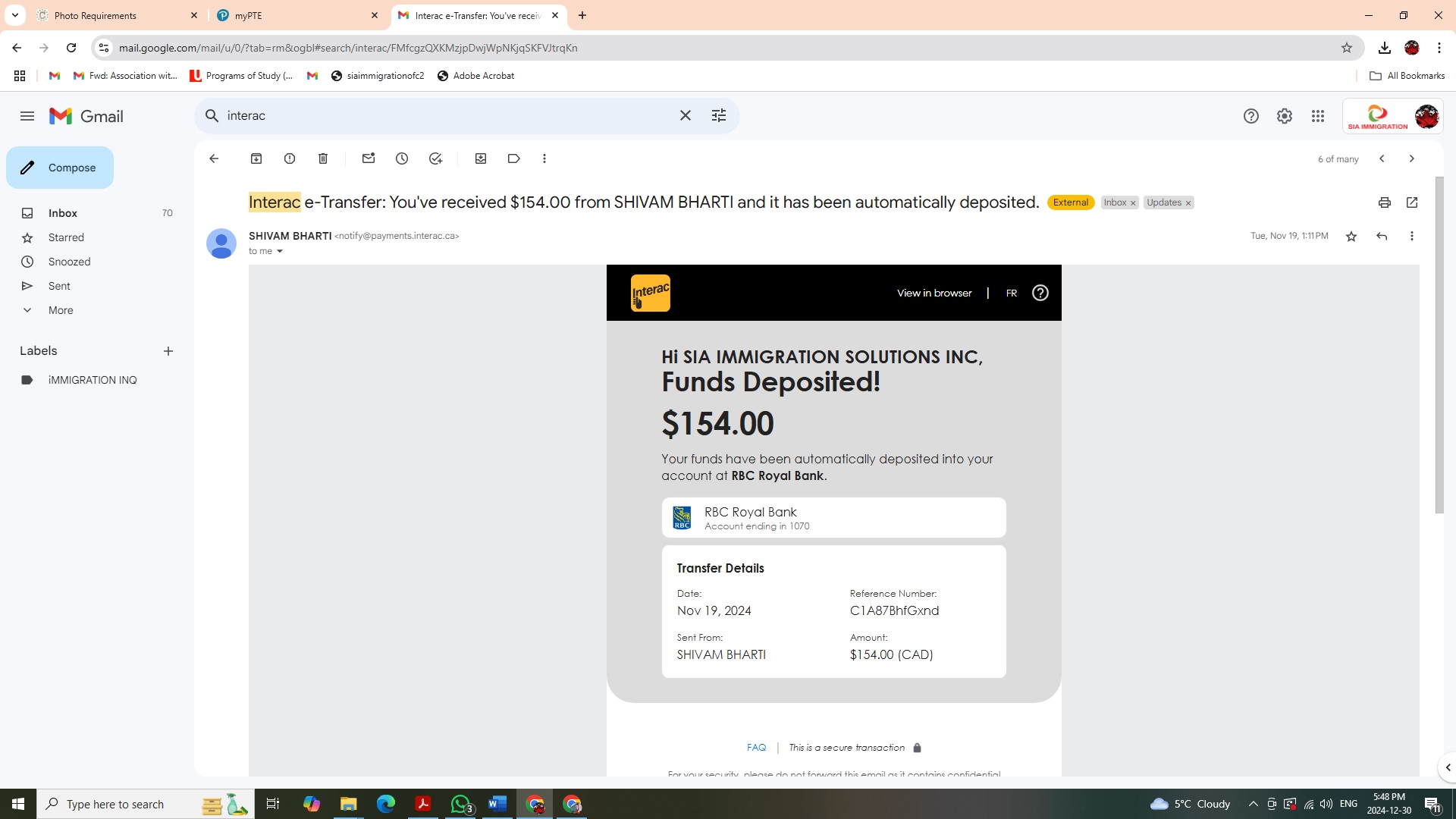
Task: Show hidden system tray icons
Action: click(1253, 804)
